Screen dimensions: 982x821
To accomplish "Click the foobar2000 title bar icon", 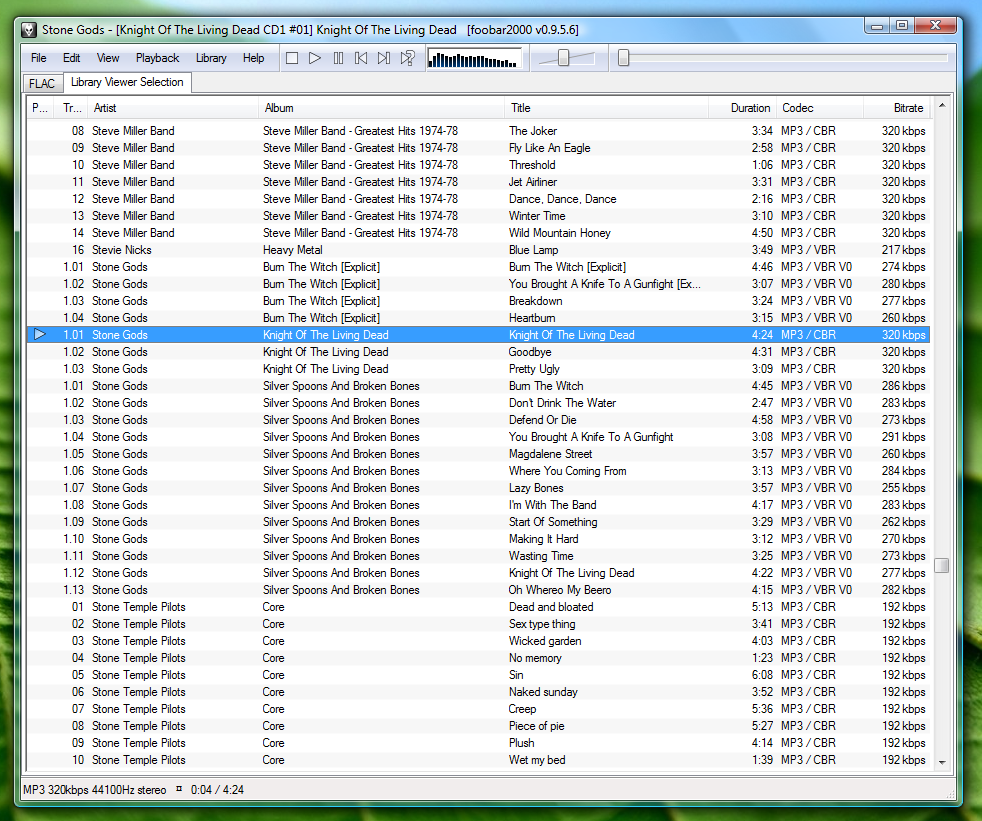I will pos(29,30).
